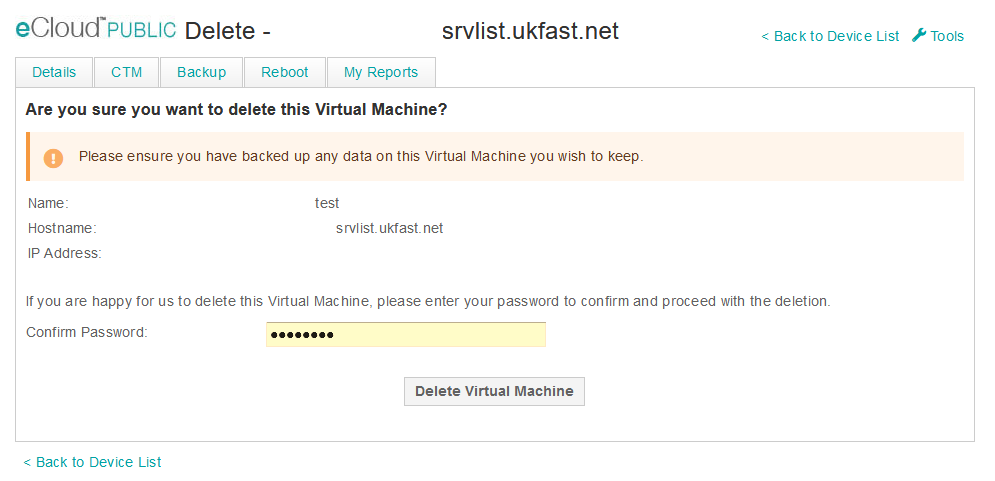
Task: Click the IP Address label
Action: coord(65,253)
